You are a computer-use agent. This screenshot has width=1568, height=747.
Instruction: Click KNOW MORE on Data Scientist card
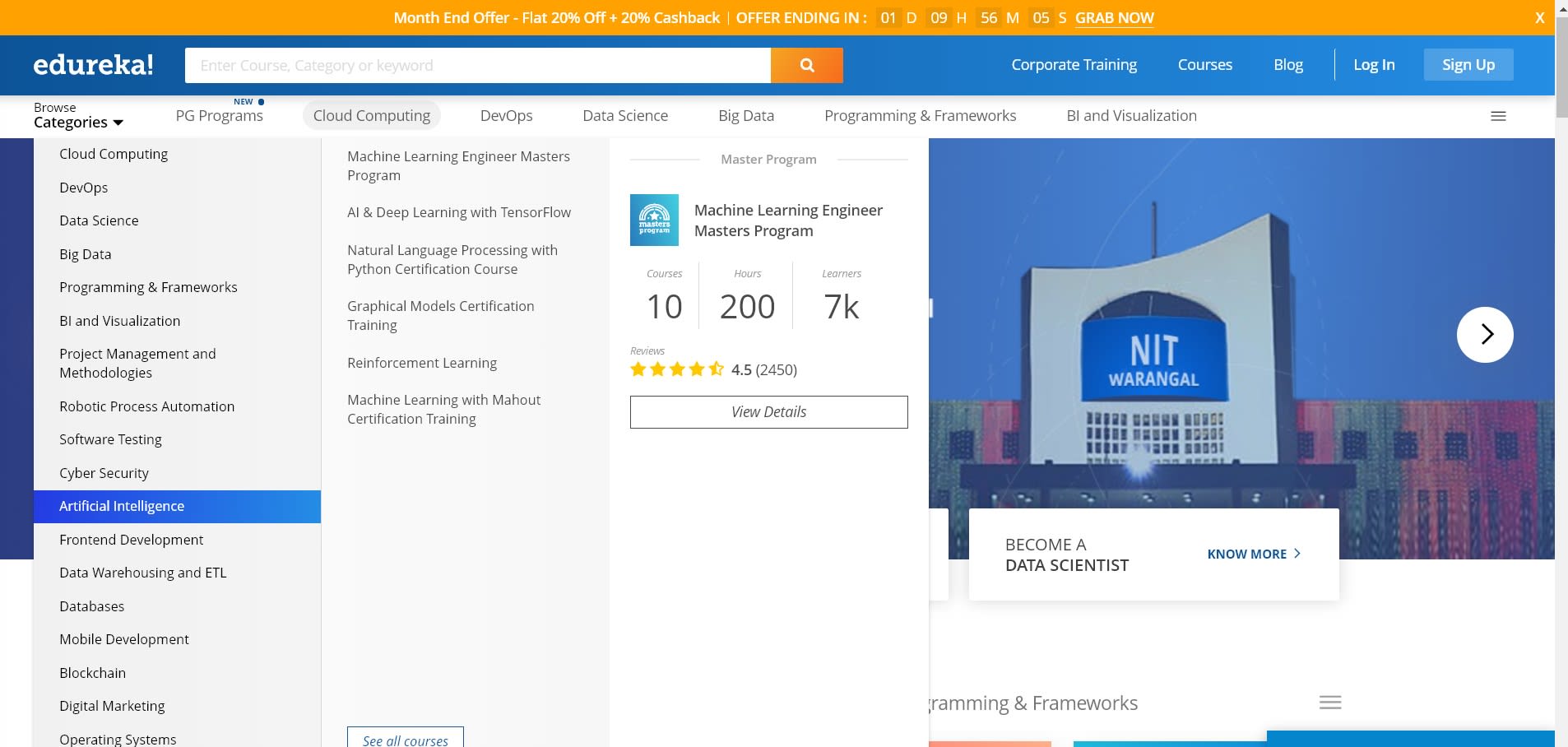click(1254, 554)
